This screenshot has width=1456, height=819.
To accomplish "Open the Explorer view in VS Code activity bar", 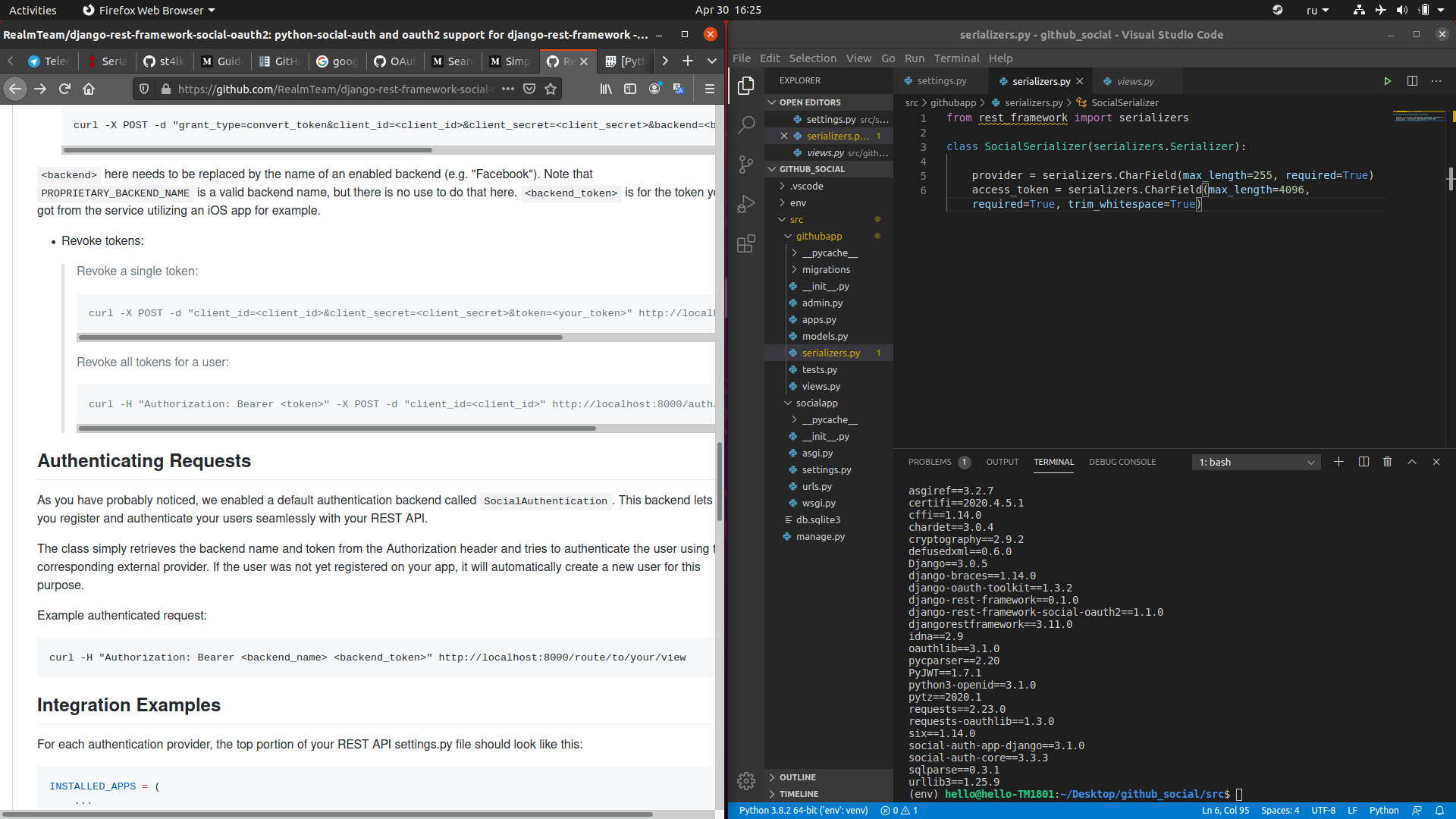I will pos(746,86).
